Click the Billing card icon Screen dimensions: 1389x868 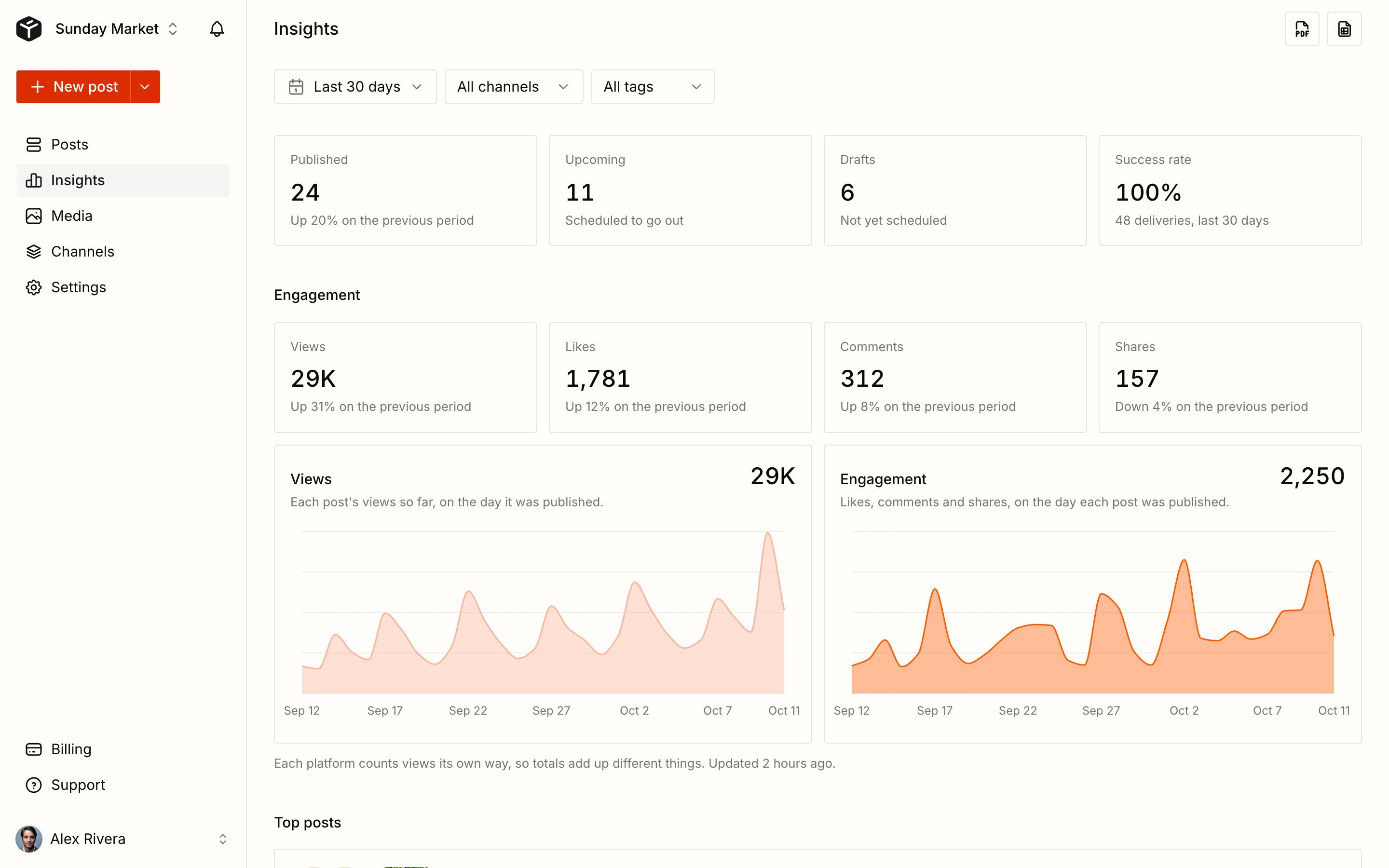(x=34, y=749)
